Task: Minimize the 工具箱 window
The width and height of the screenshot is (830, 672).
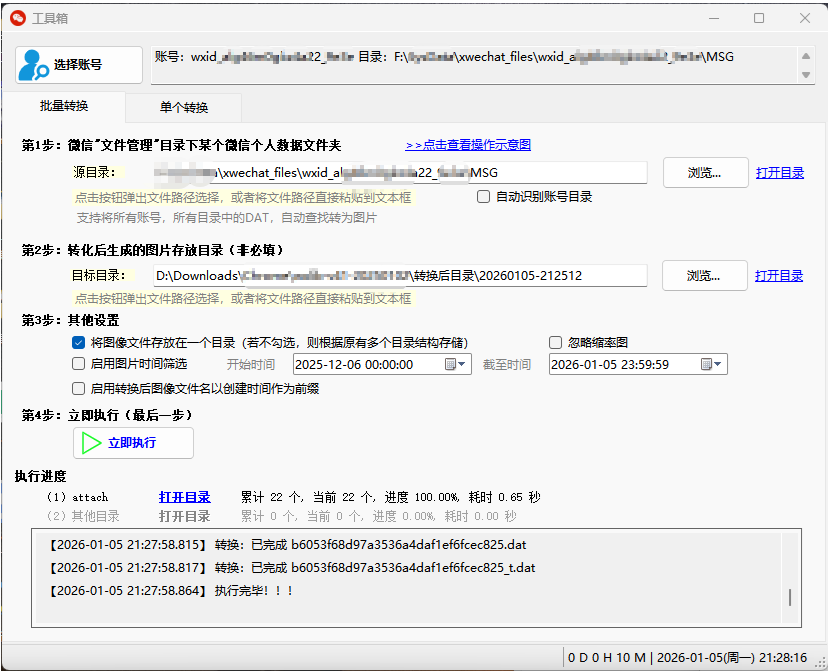Action: click(714, 18)
